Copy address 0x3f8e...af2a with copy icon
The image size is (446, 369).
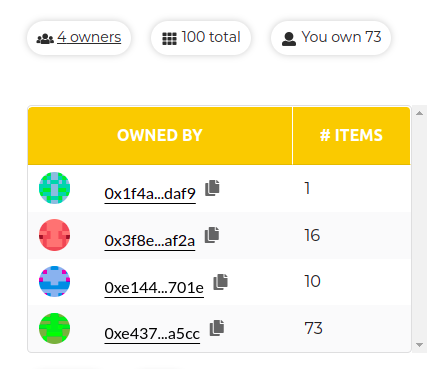click(212, 235)
